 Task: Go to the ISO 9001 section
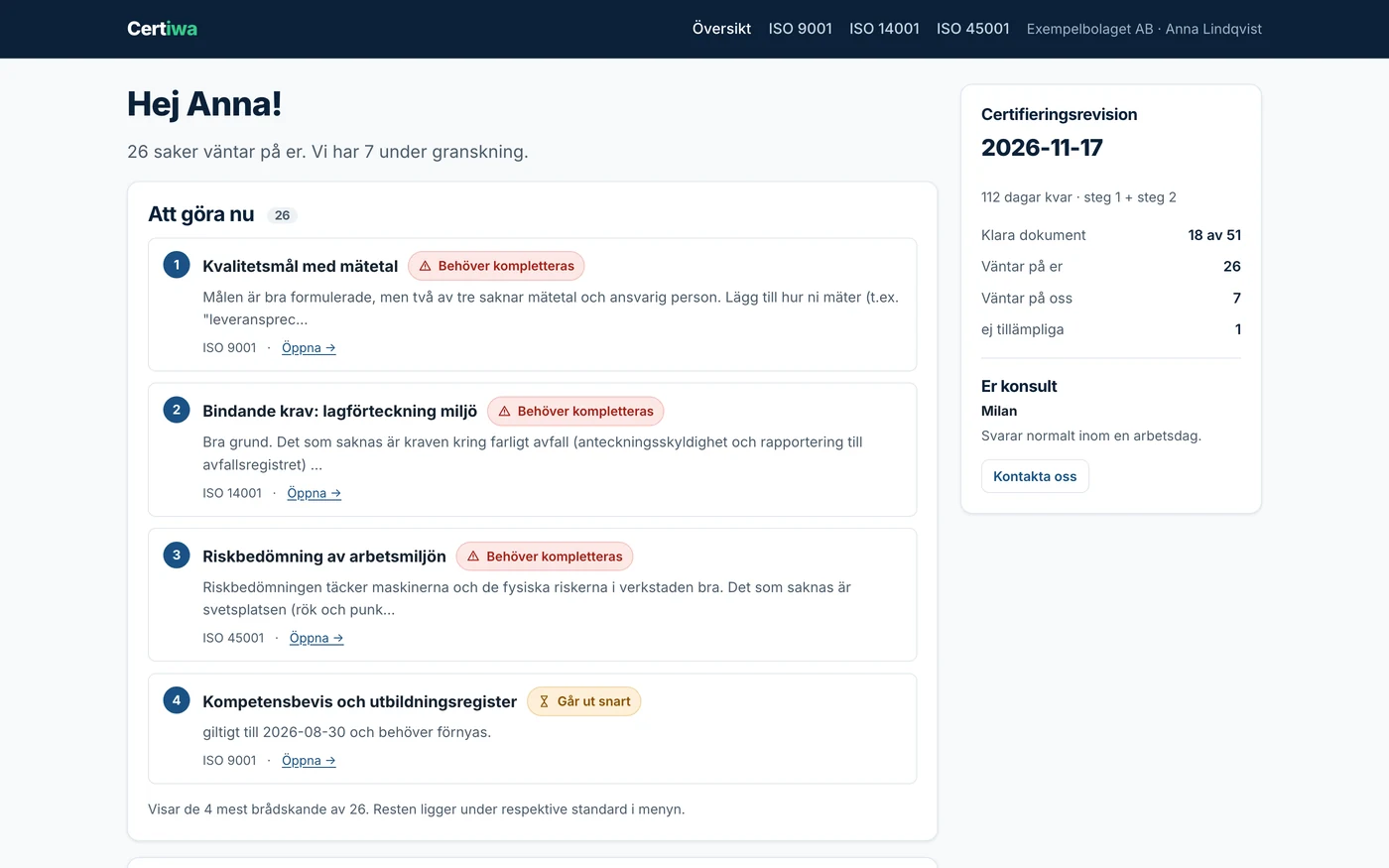[800, 29]
